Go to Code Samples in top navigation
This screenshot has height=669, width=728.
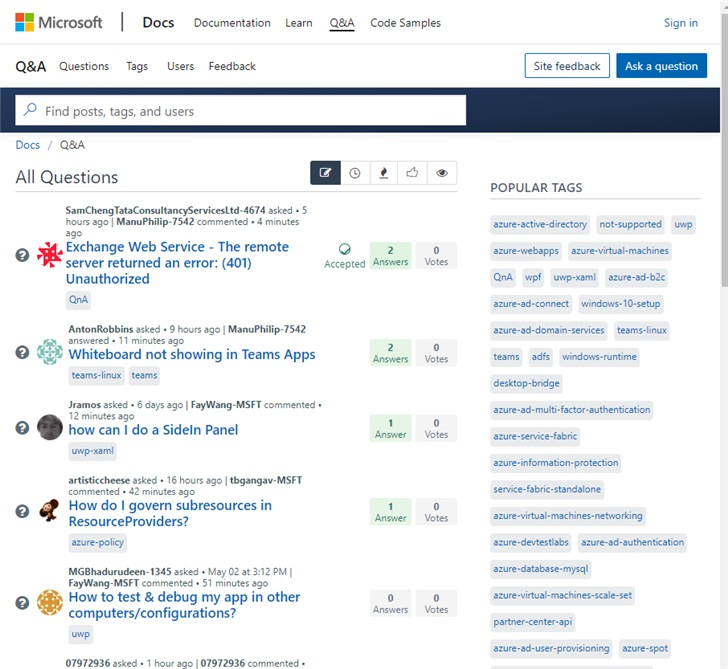tap(405, 23)
